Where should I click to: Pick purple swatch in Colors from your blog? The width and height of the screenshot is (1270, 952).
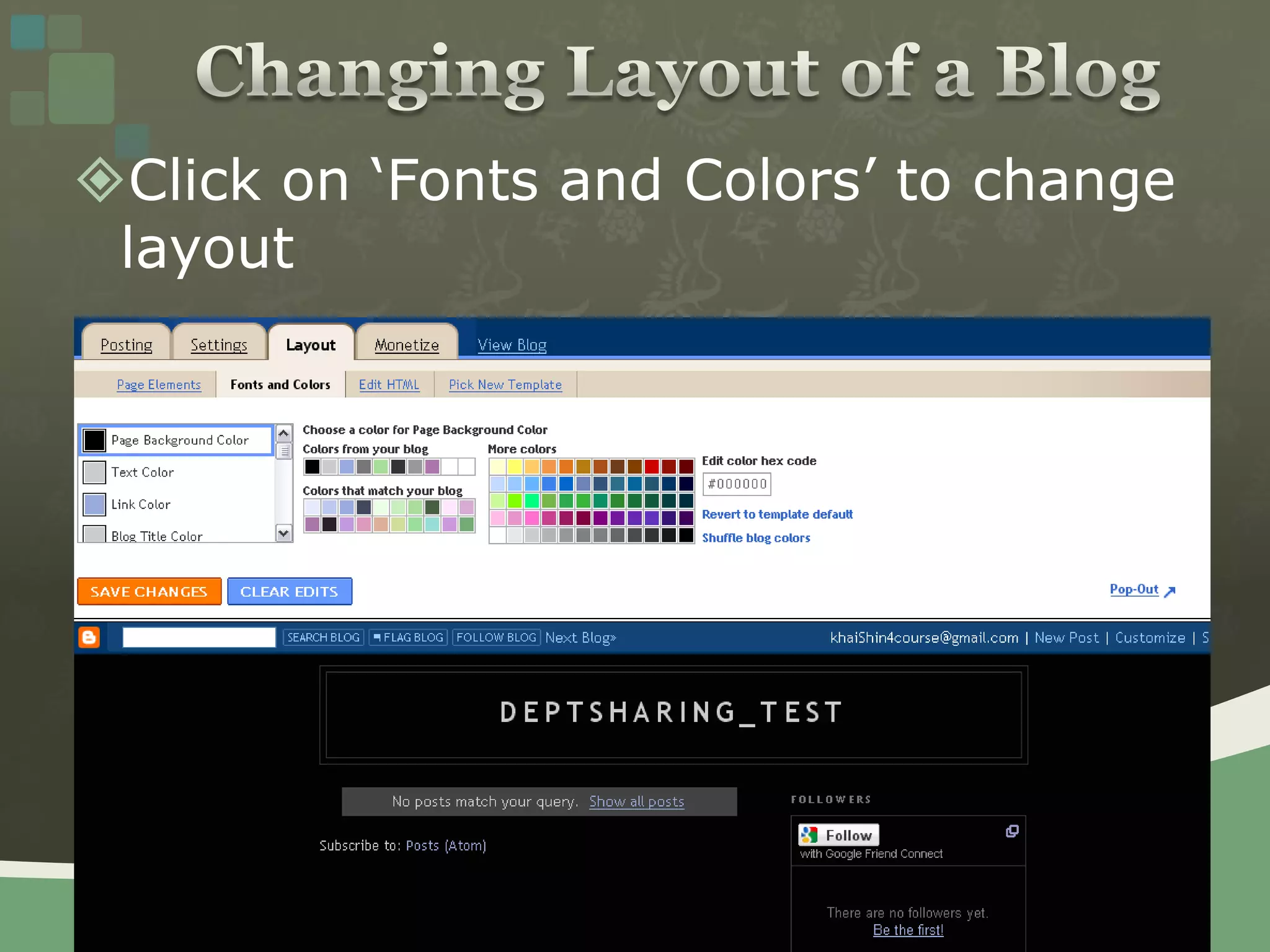[x=432, y=466]
